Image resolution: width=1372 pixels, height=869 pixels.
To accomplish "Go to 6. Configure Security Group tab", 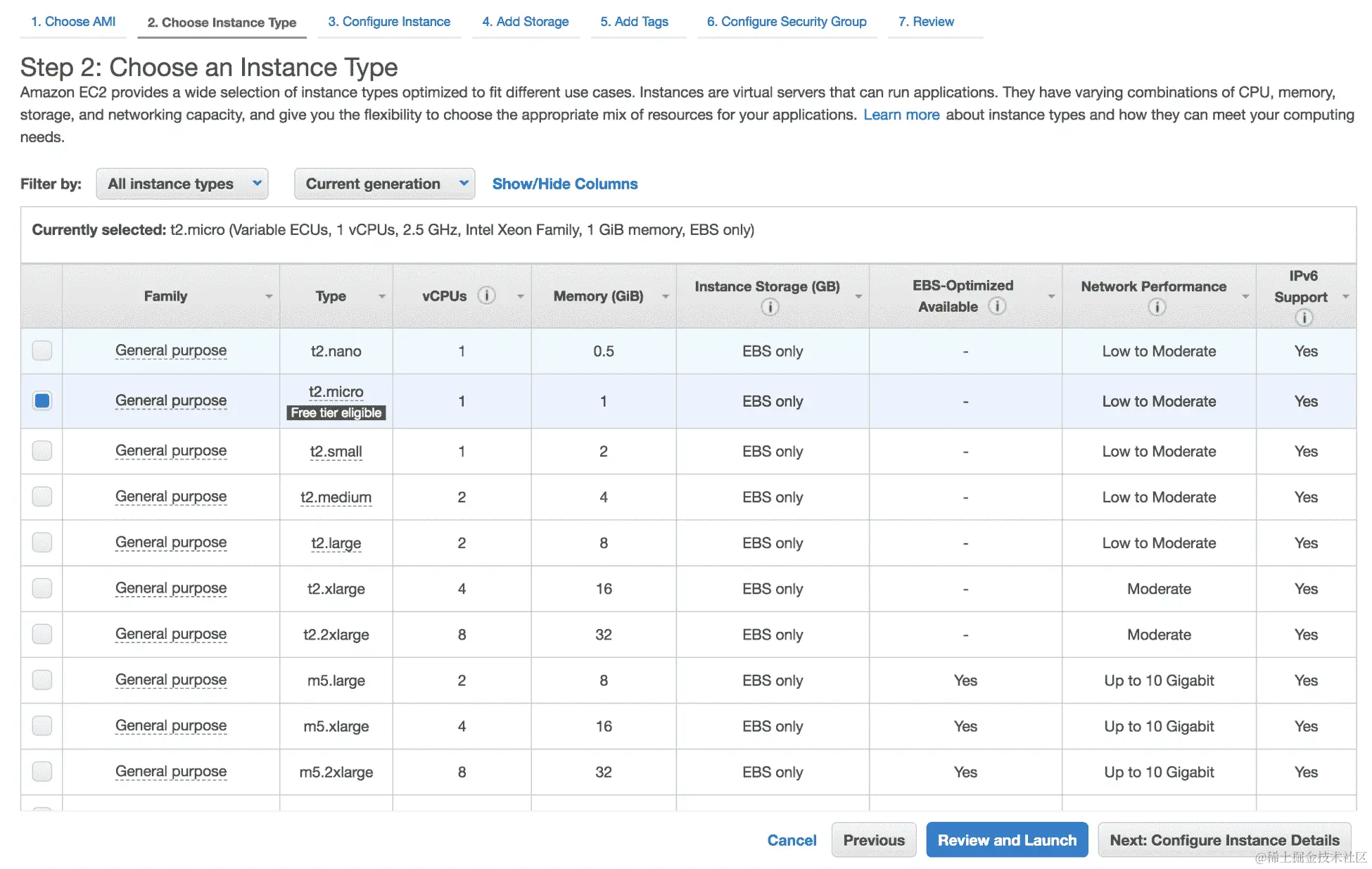I will tap(786, 22).
